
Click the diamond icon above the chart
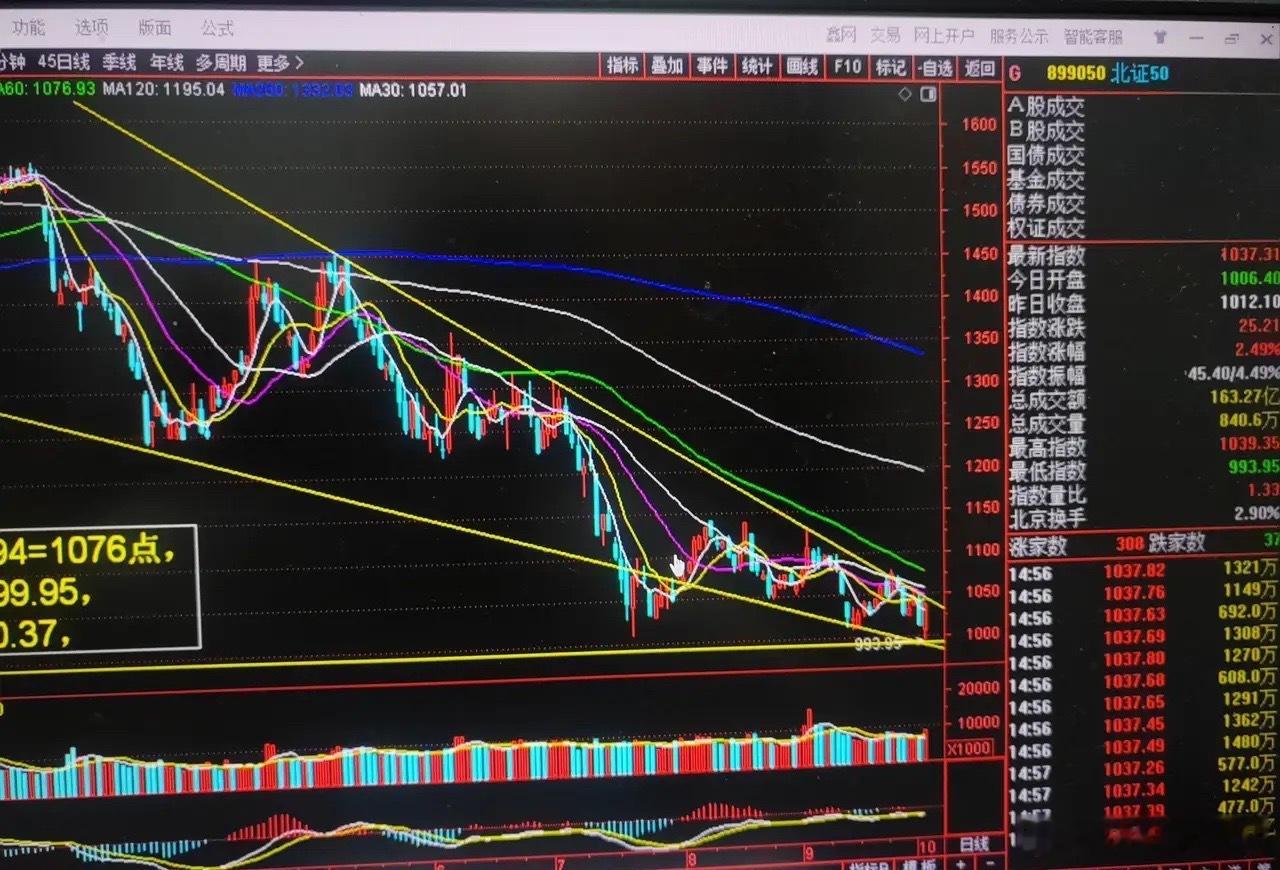[905, 94]
